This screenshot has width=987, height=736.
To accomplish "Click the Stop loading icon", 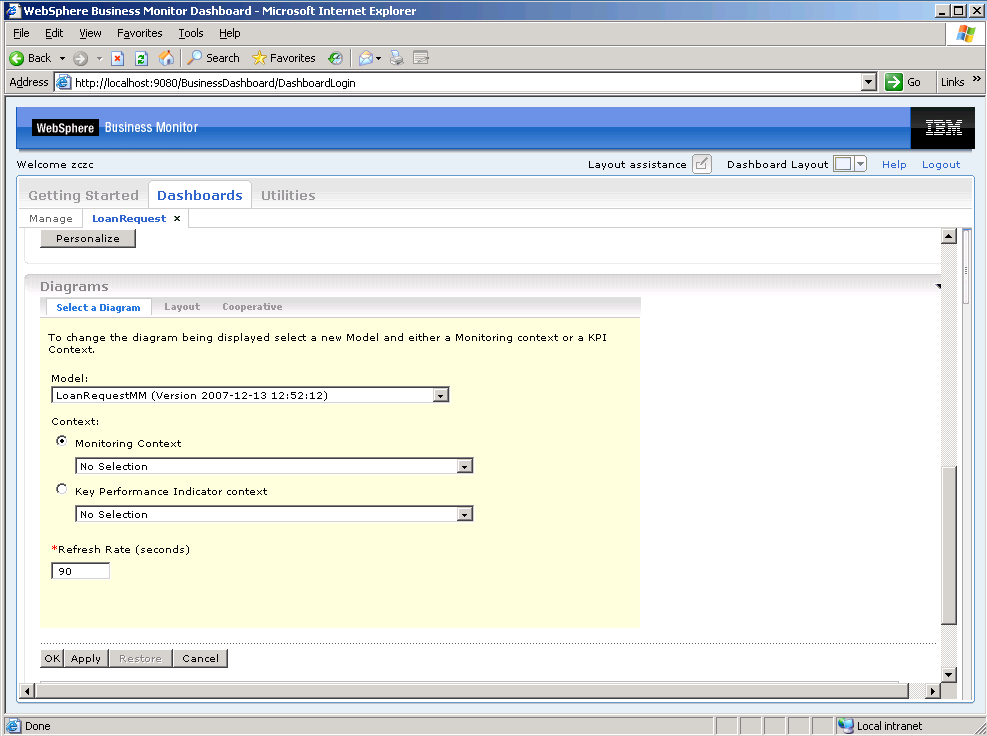I will 117,59.
